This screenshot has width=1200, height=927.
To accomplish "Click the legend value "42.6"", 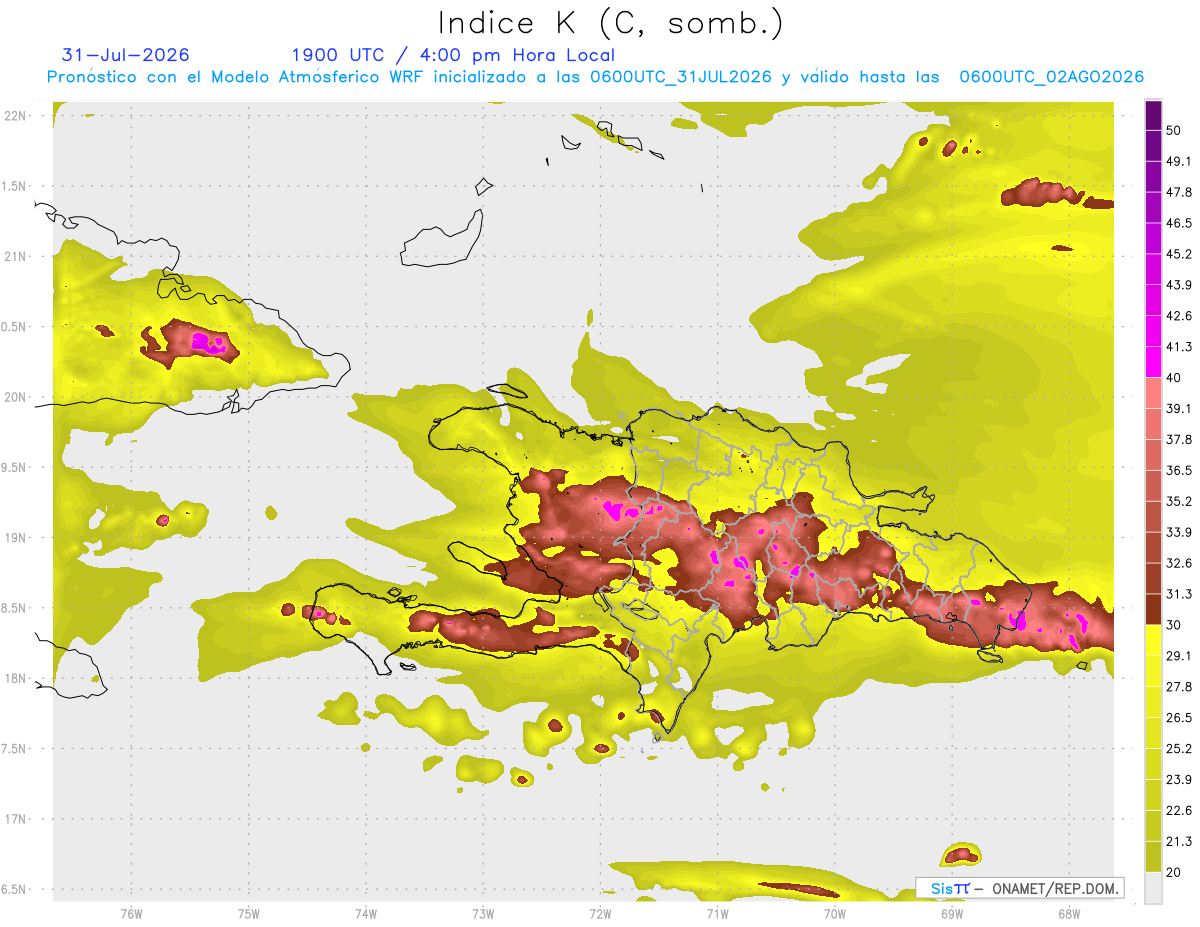I will pyautogui.click(x=1179, y=316).
